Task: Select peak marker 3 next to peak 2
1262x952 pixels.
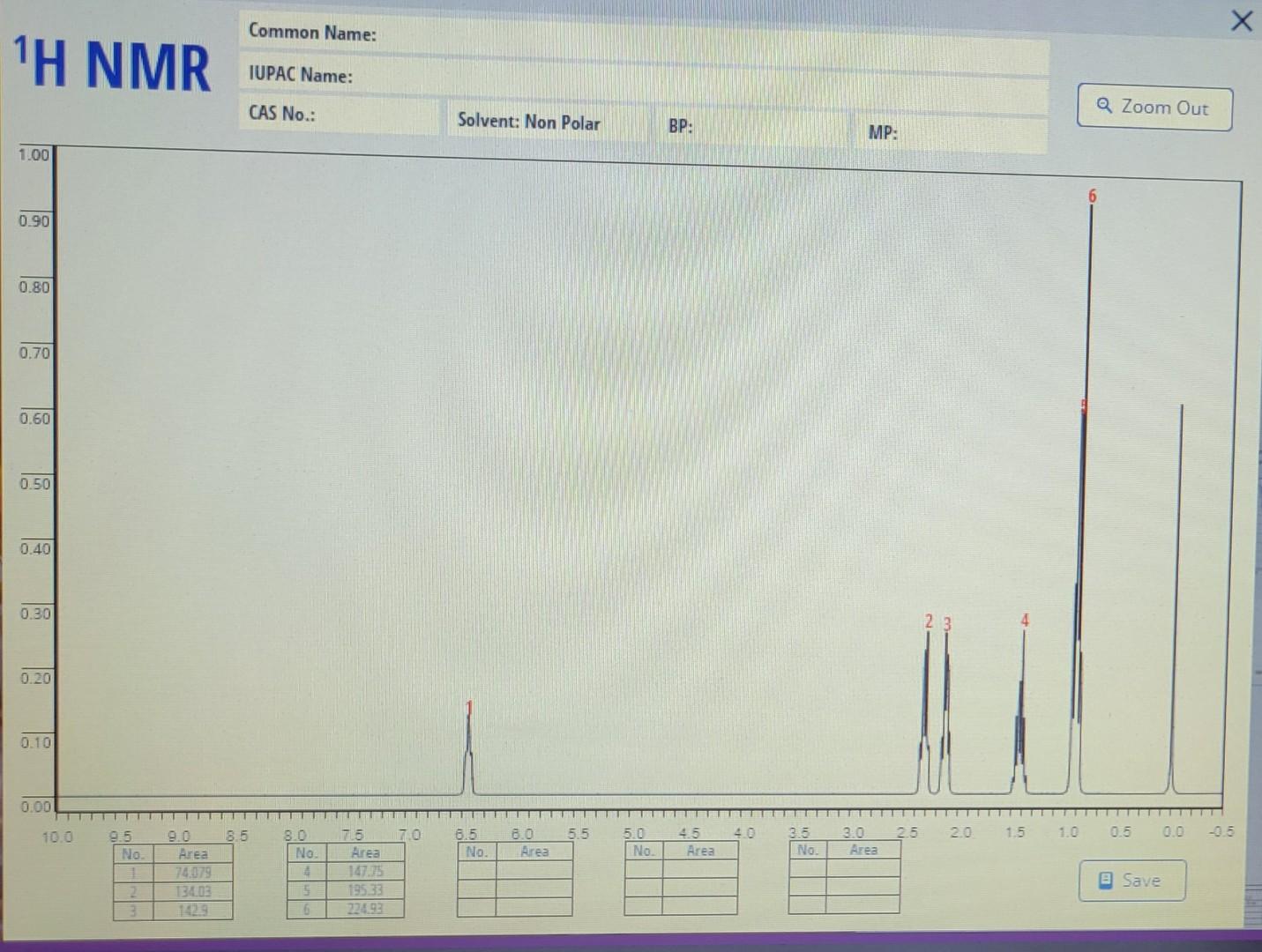Action: coord(947,624)
